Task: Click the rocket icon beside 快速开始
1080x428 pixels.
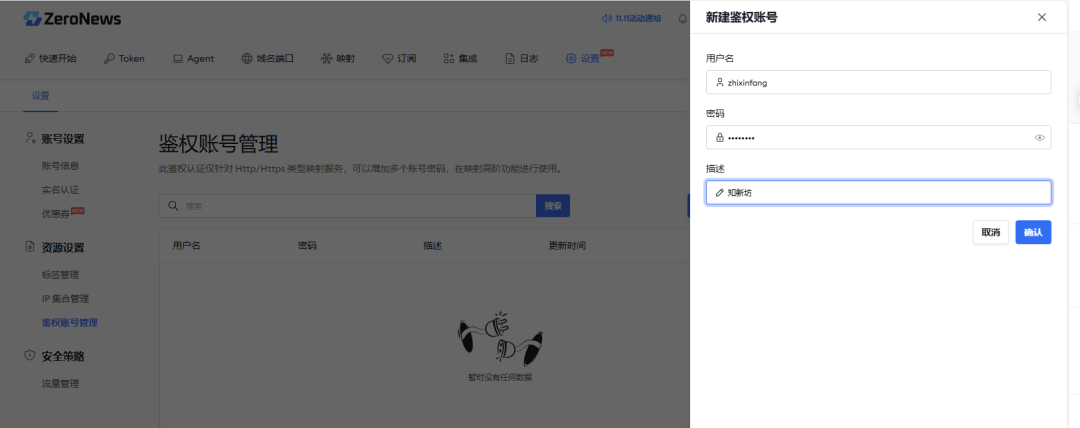Action: tap(30, 59)
